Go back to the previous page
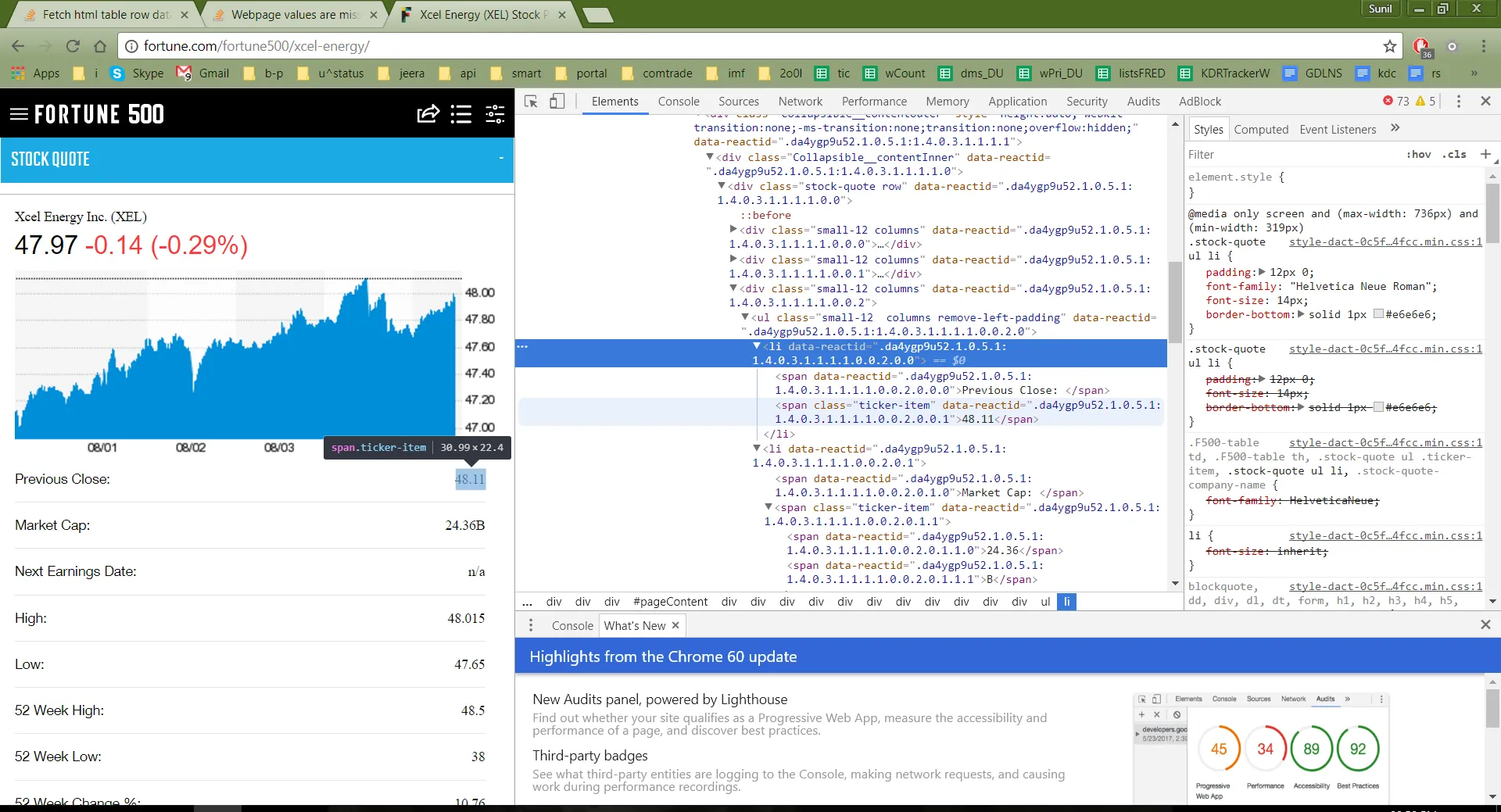Viewport: 1501px width, 812px height. click(18, 46)
